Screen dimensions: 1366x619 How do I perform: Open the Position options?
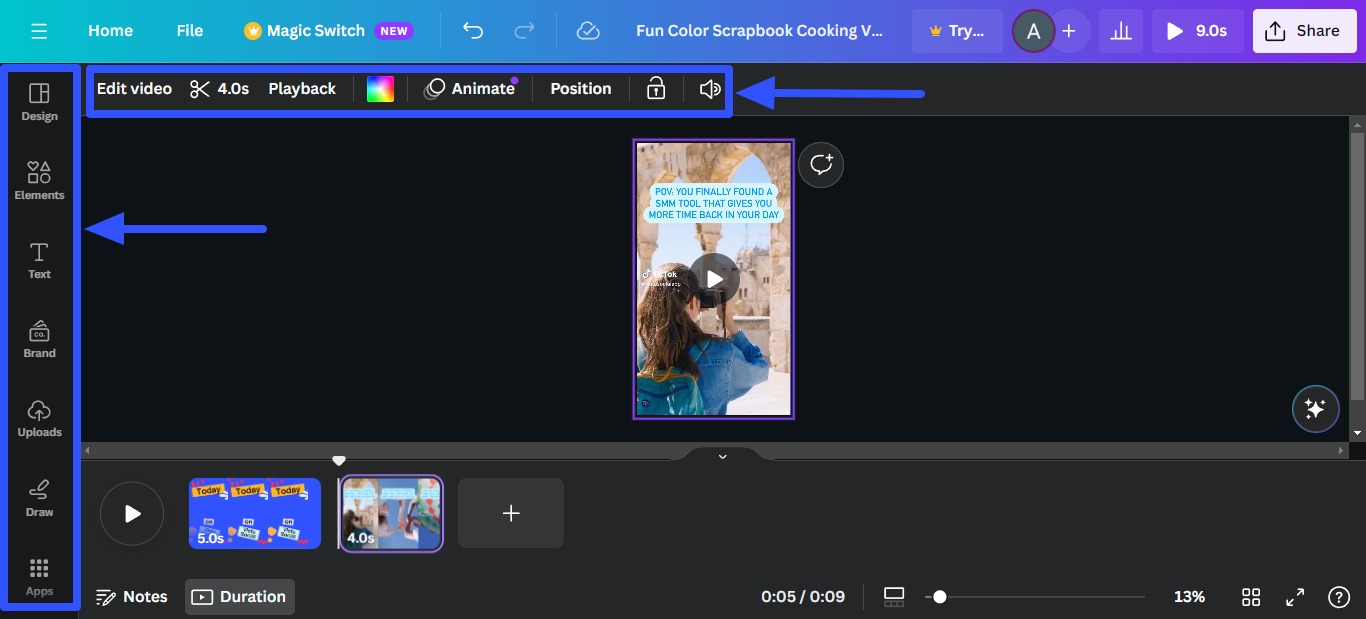click(x=580, y=89)
